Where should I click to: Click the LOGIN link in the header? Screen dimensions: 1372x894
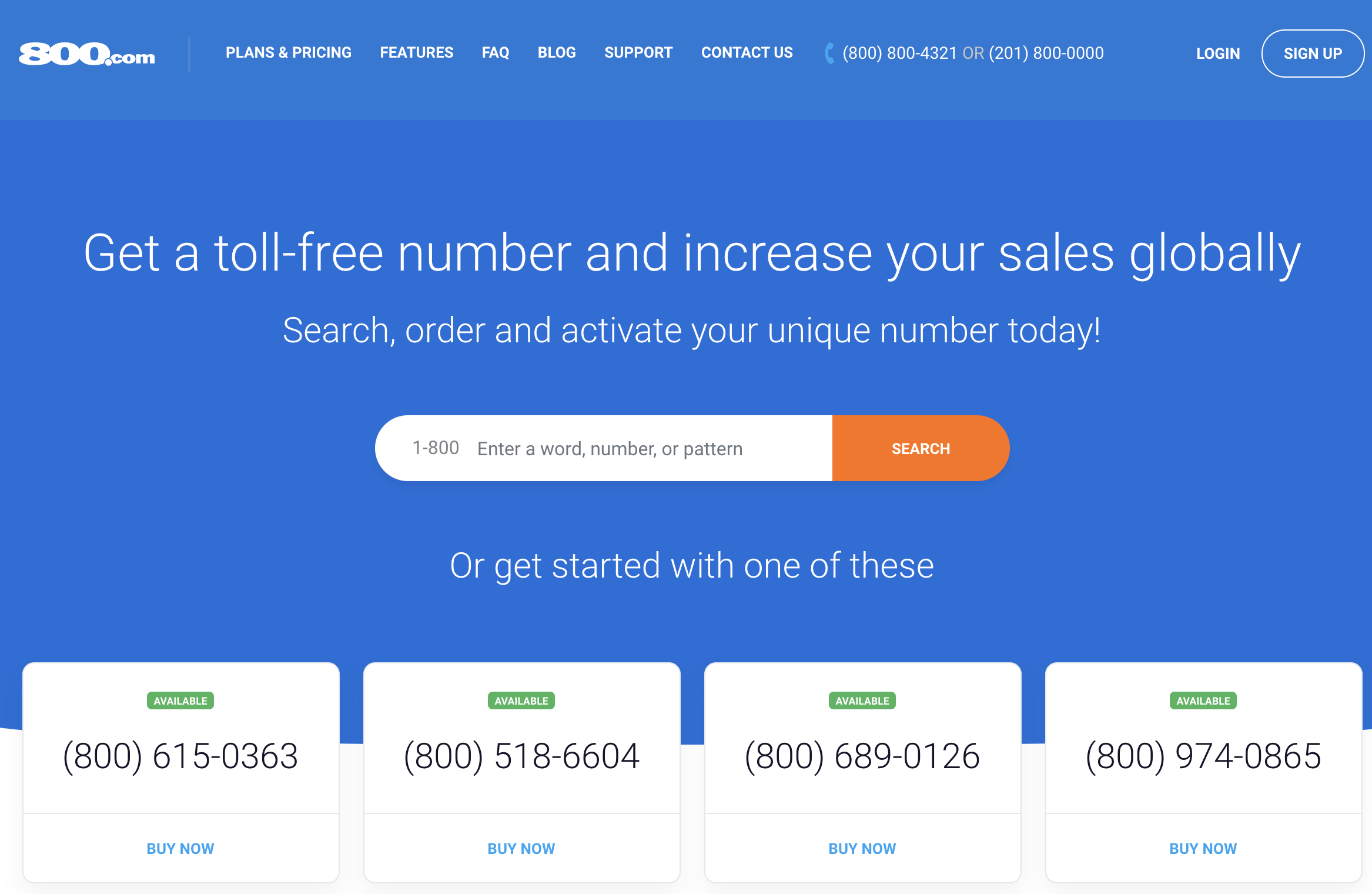pyautogui.click(x=1217, y=53)
